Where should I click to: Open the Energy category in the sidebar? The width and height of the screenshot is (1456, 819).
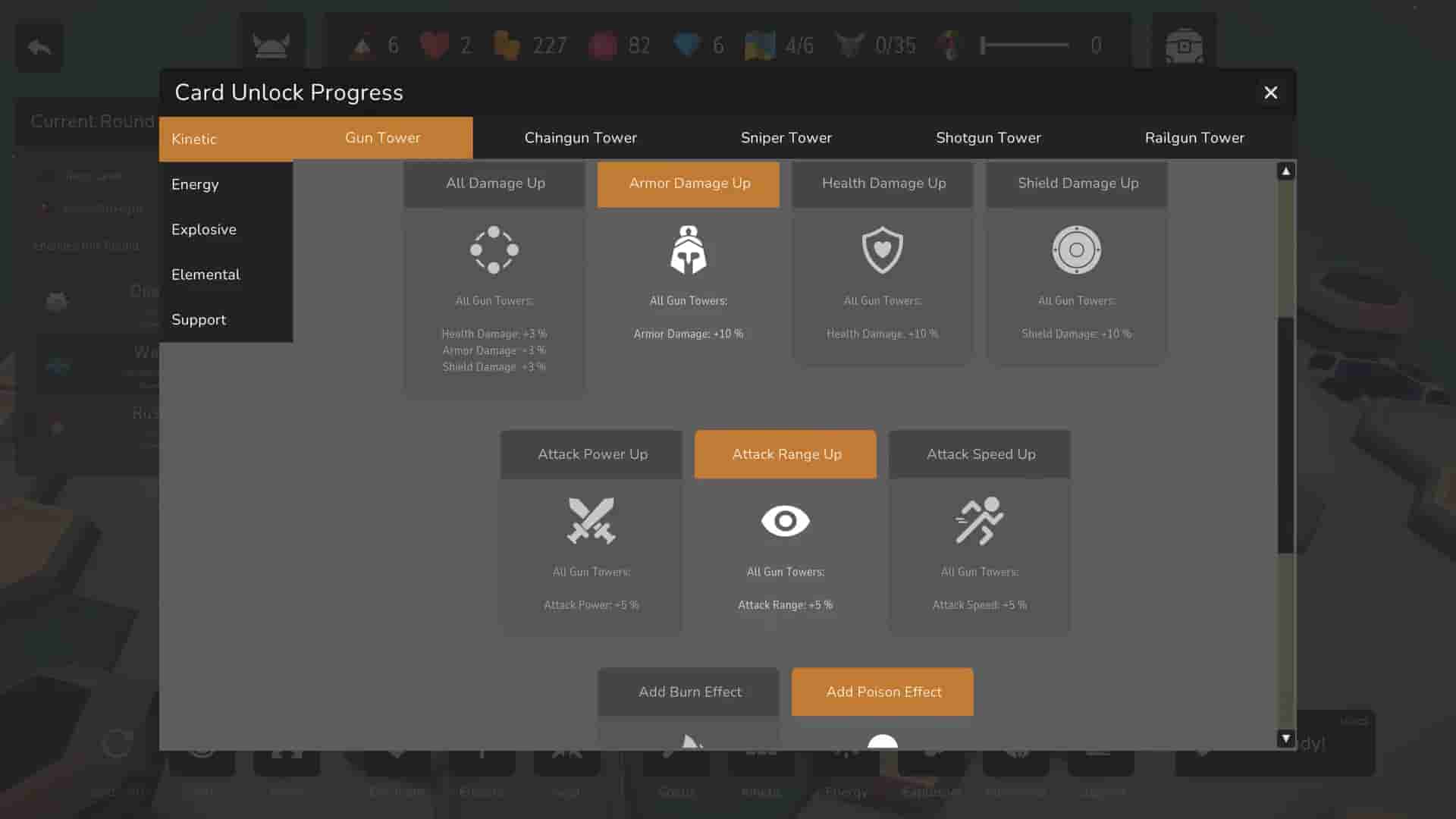click(x=195, y=184)
